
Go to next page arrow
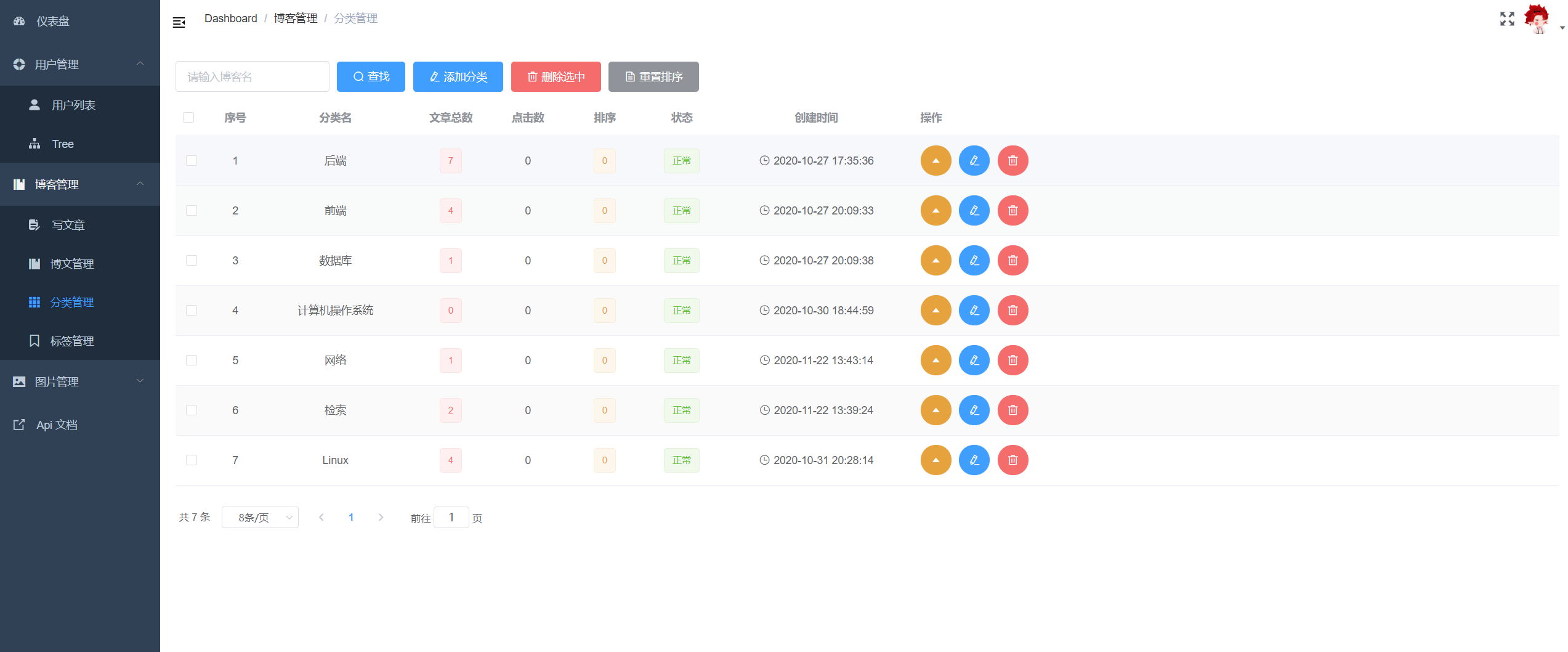point(381,518)
